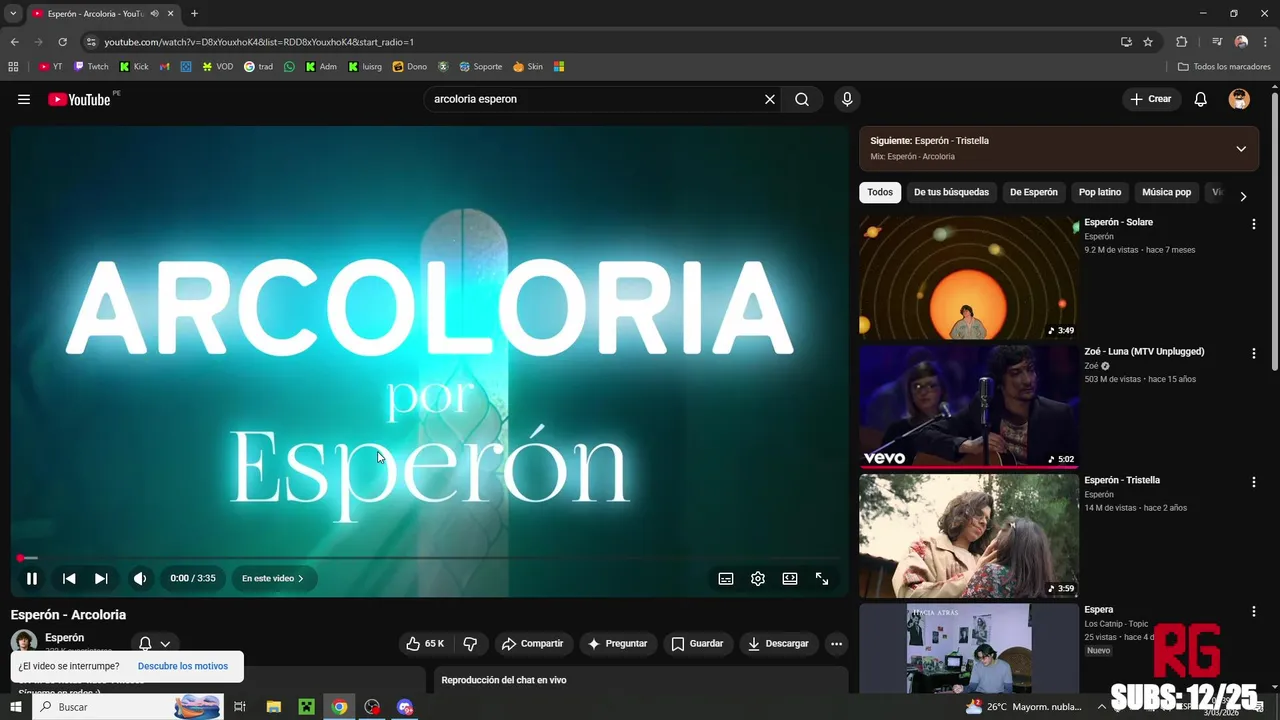Reload the page in Chrome
Screen dimensions: 1280x720
click(x=62, y=42)
